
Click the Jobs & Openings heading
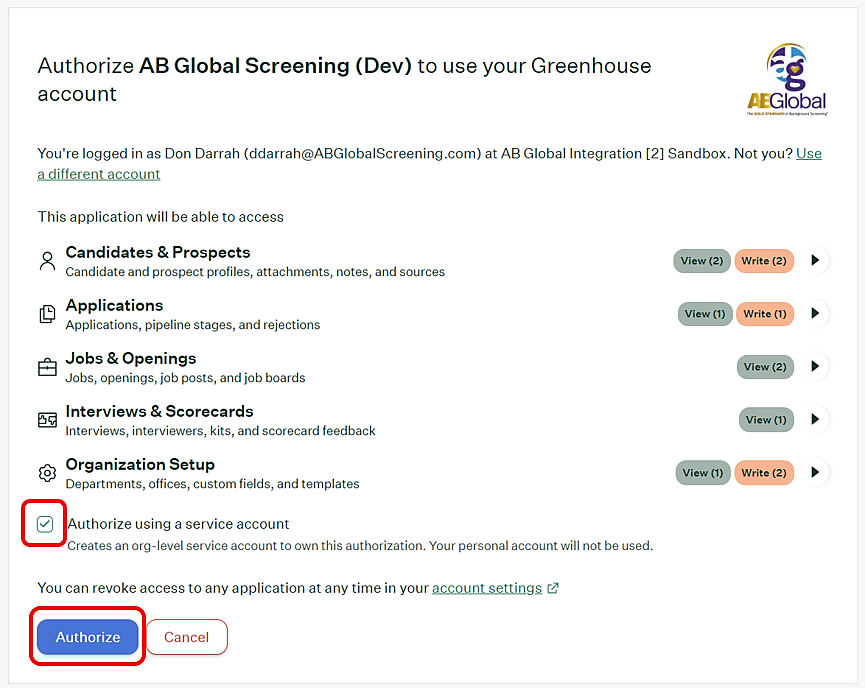pos(131,358)
